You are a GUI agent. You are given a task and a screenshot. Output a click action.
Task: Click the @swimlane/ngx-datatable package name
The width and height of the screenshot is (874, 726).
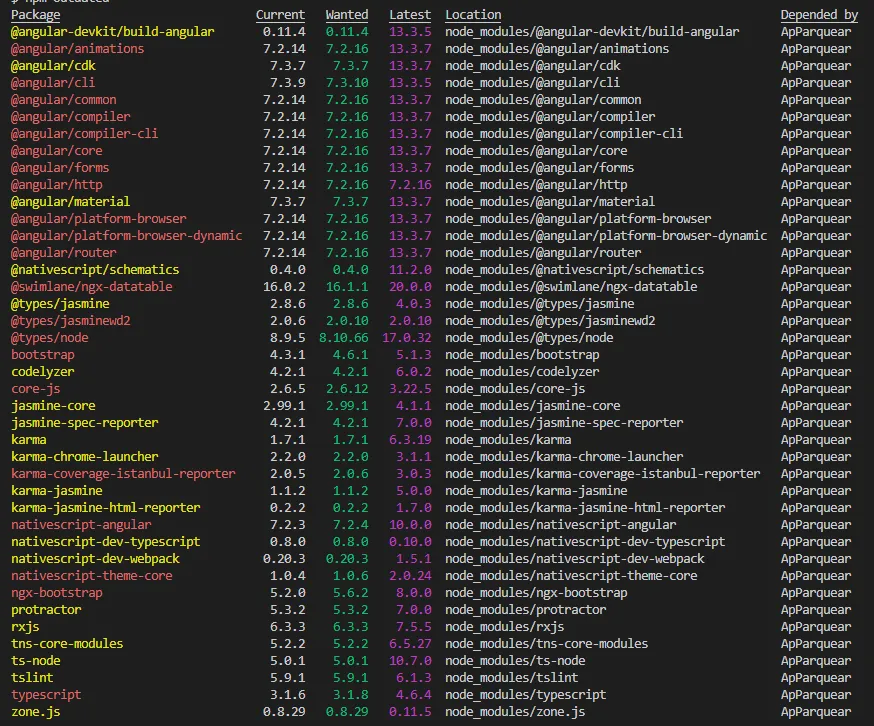click(x=92, y=287)
